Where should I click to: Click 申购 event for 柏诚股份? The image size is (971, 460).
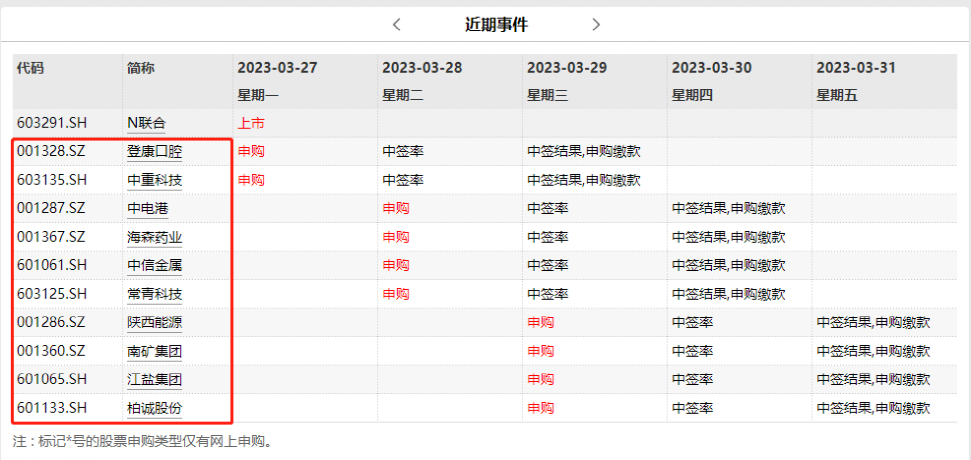tap(541, 408)
